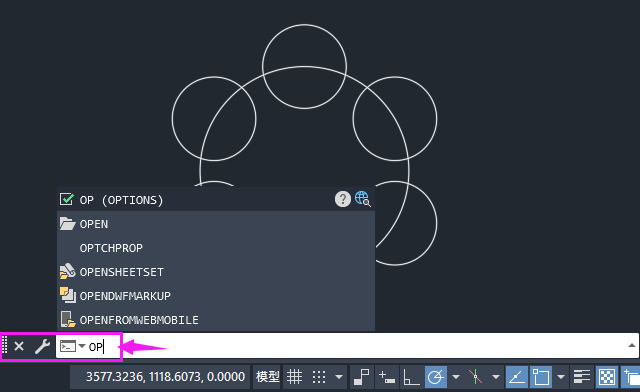
Task: Grab the command line drag handle
Action: [x=5, y=345]
